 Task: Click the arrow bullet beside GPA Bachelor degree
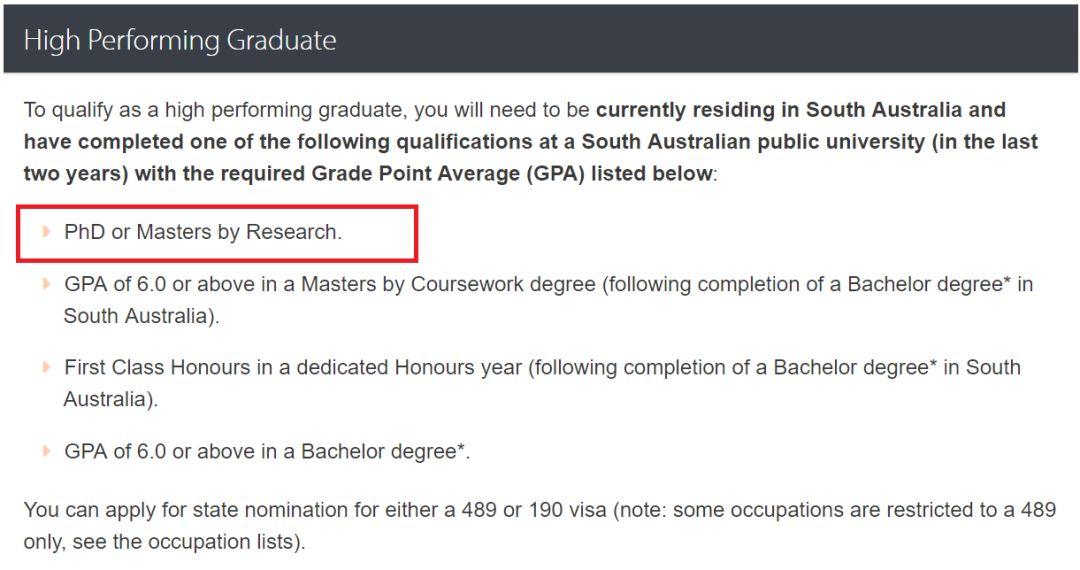coord(46,451)
